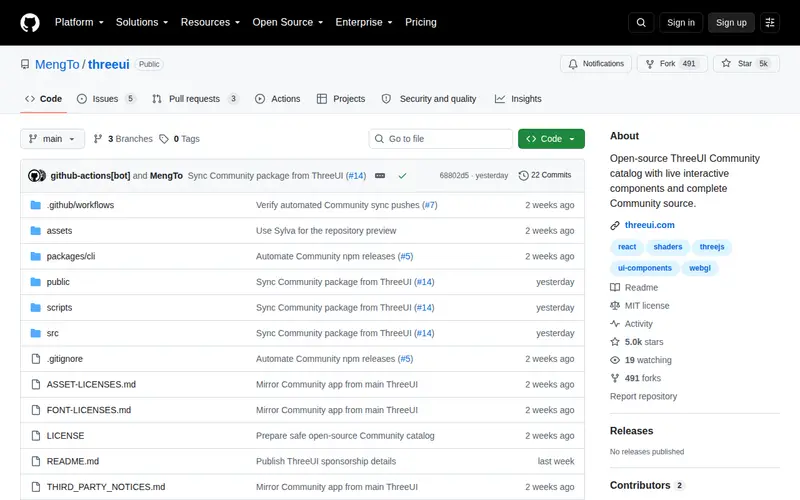Open the appearance settings icon beside Sign up
800x500 pixels.
point(770,22)
